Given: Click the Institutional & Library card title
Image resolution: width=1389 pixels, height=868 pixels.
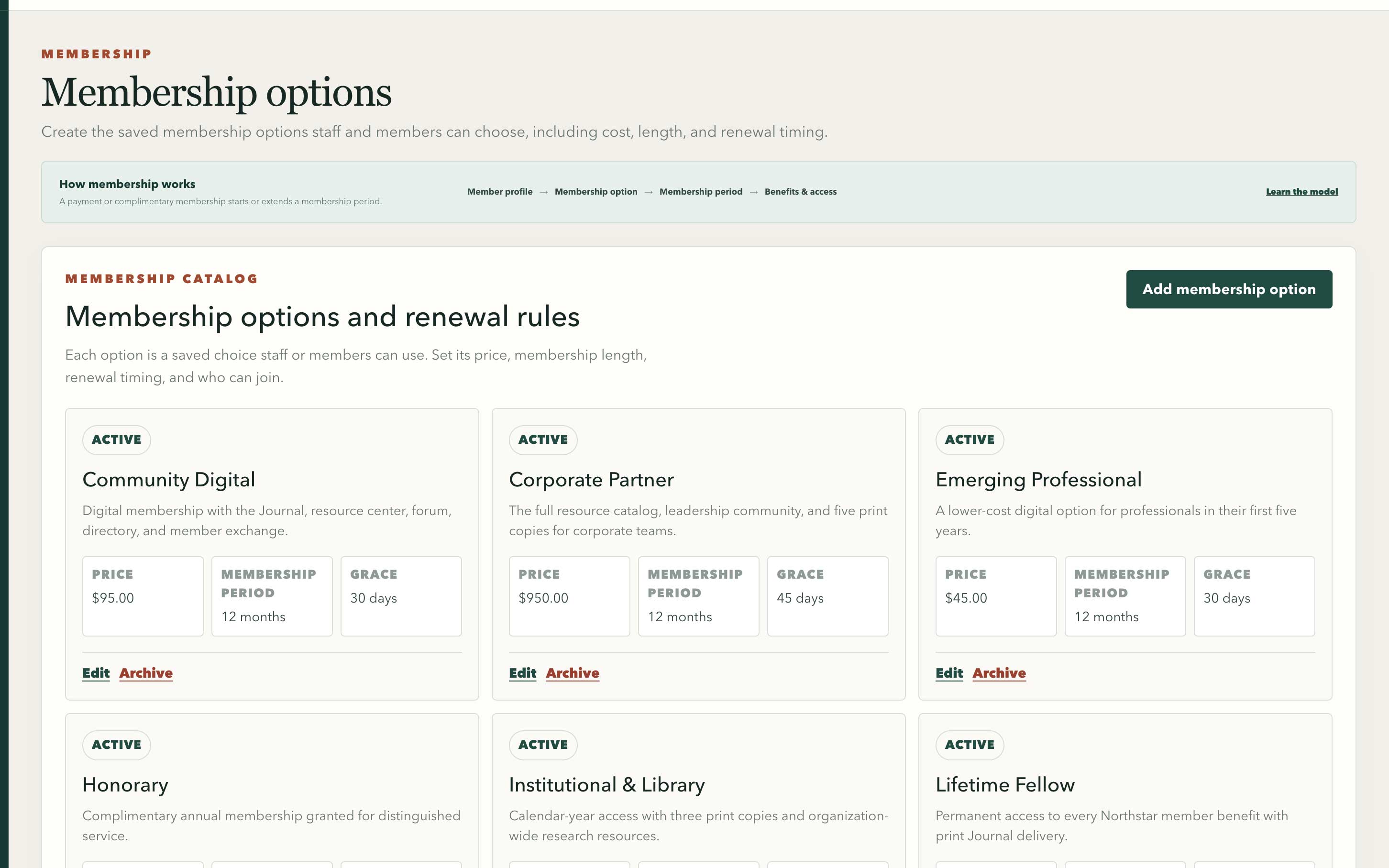Looking at the screenshot, I should [x=606, y=785].
